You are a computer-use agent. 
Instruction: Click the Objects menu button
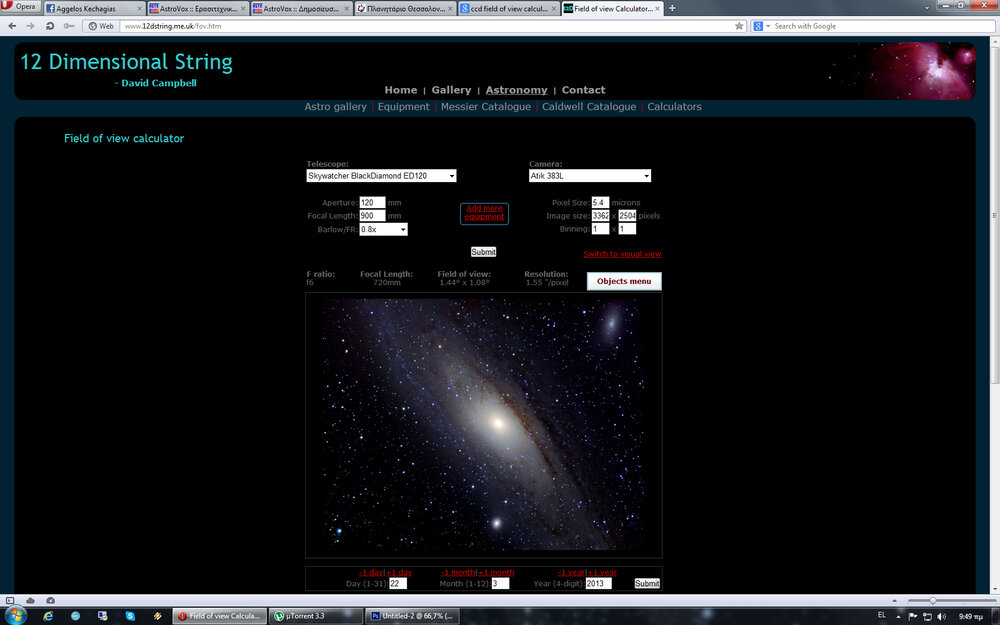coord(624,281)
